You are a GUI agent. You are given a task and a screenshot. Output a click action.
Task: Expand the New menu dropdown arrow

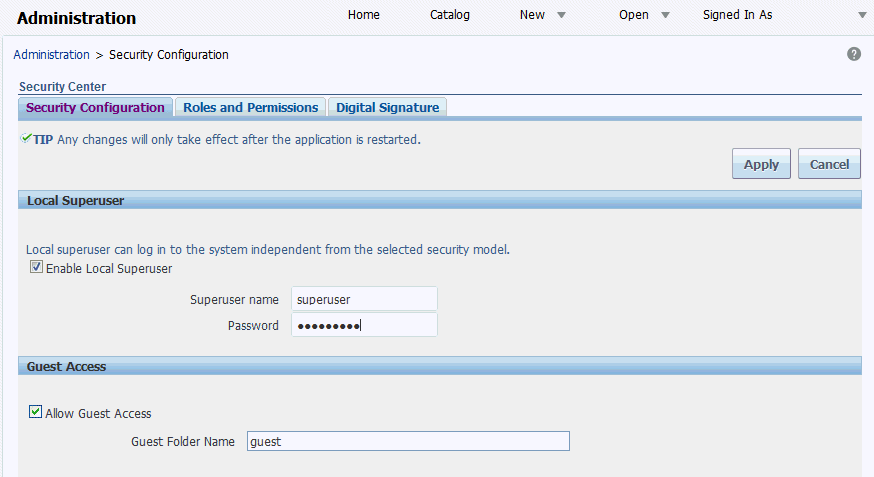[561, 15]
